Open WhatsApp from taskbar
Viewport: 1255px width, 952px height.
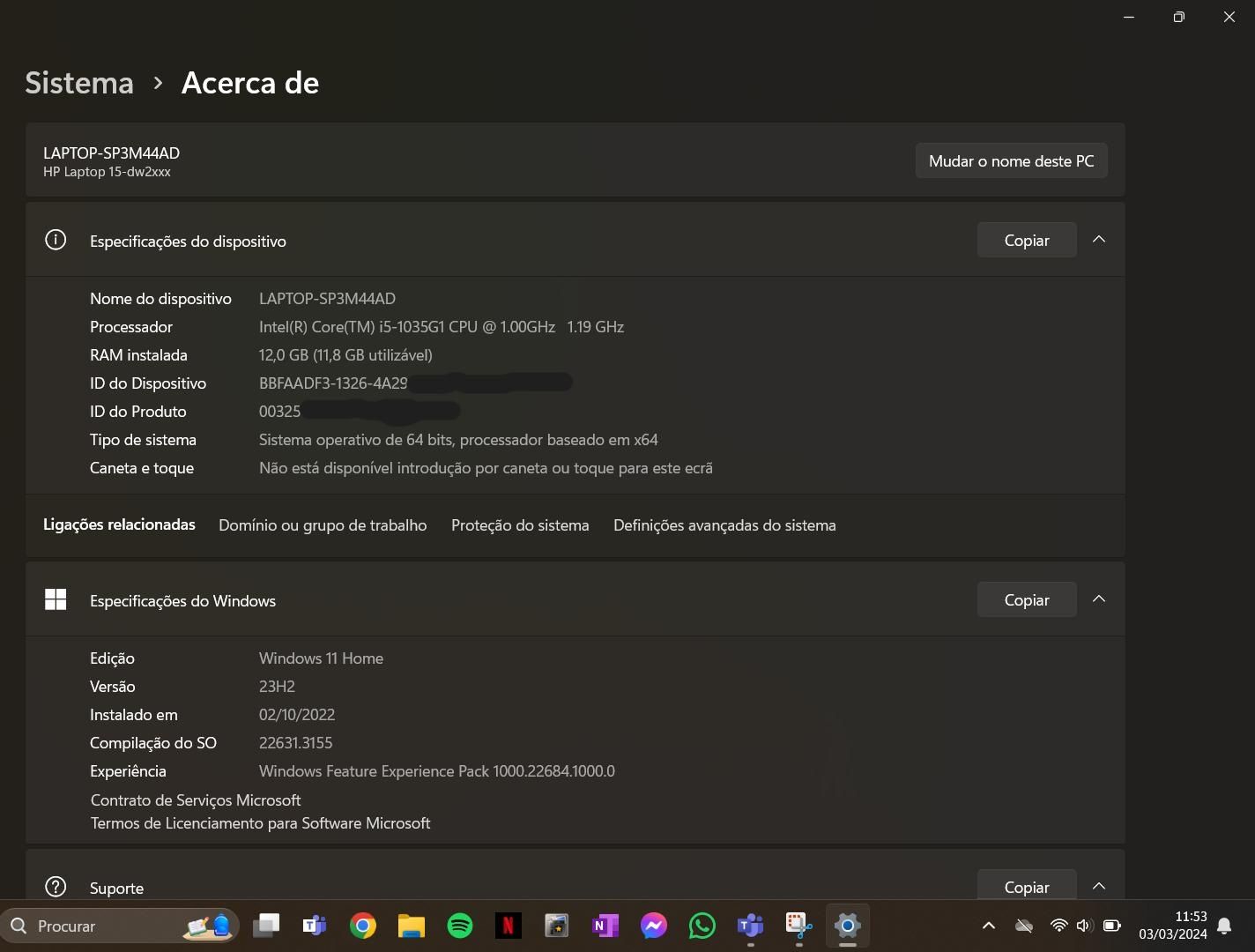tap(702, 926)
